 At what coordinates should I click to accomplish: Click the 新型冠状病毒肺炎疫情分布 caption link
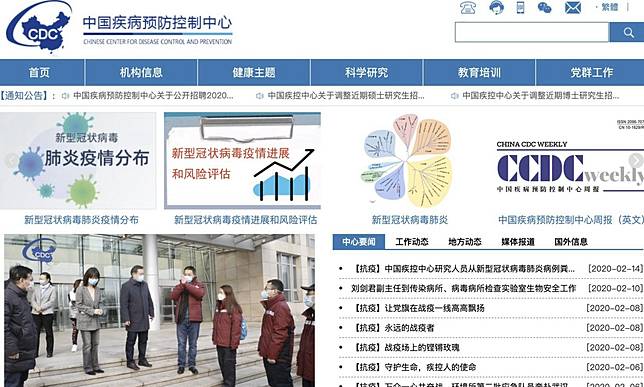[81, 220]
